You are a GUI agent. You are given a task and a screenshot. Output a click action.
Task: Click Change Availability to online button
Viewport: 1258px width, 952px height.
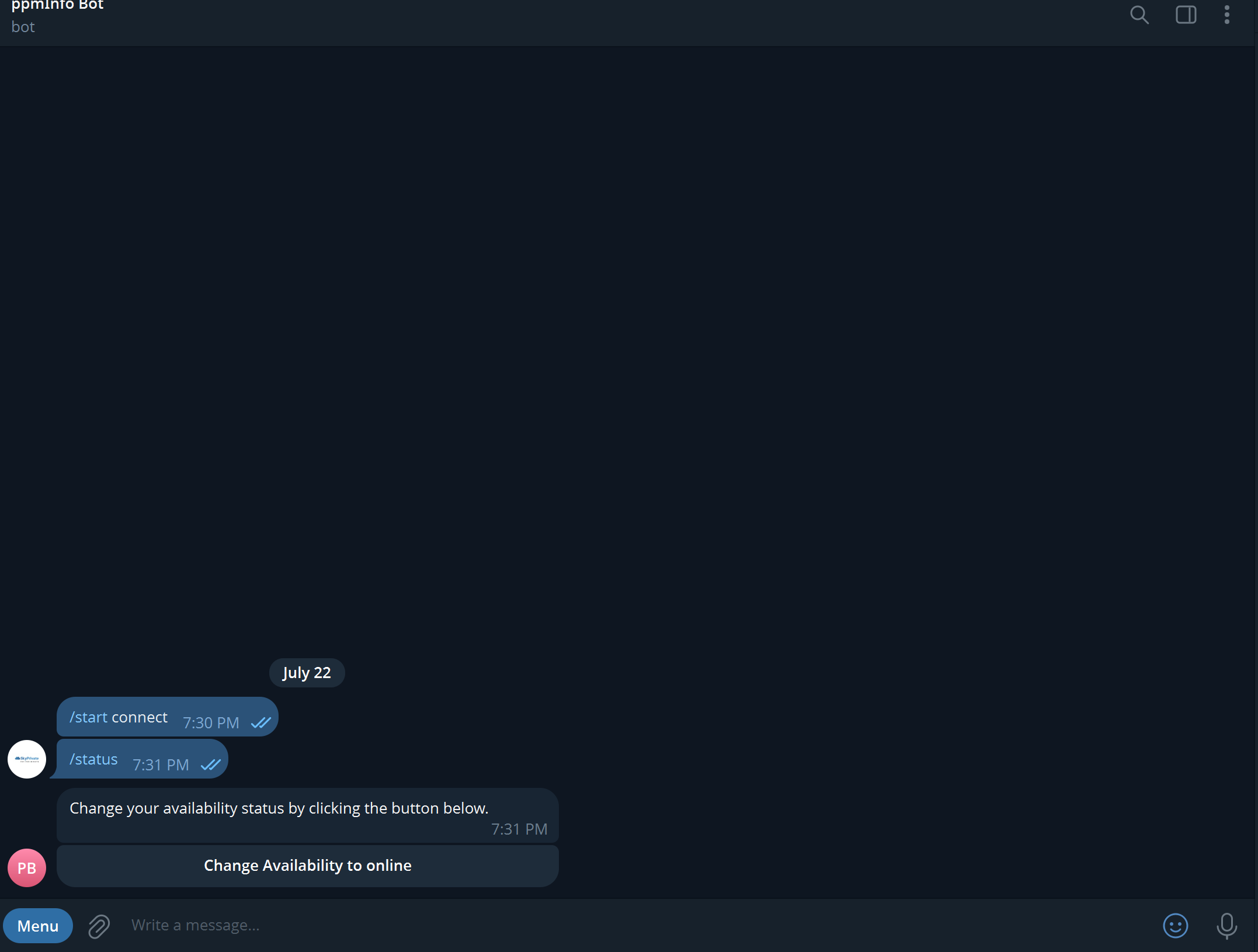[308, 866]
